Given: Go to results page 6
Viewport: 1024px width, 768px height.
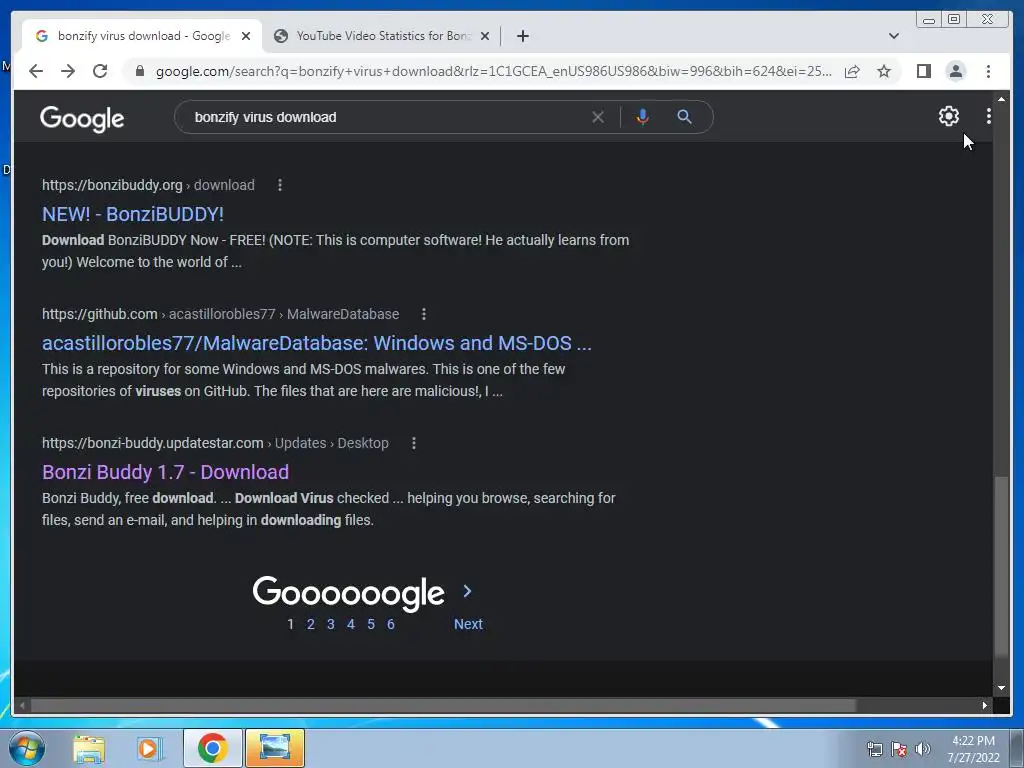Looking at the screenshot, I should pyautogui.click(x=391, y=624).
